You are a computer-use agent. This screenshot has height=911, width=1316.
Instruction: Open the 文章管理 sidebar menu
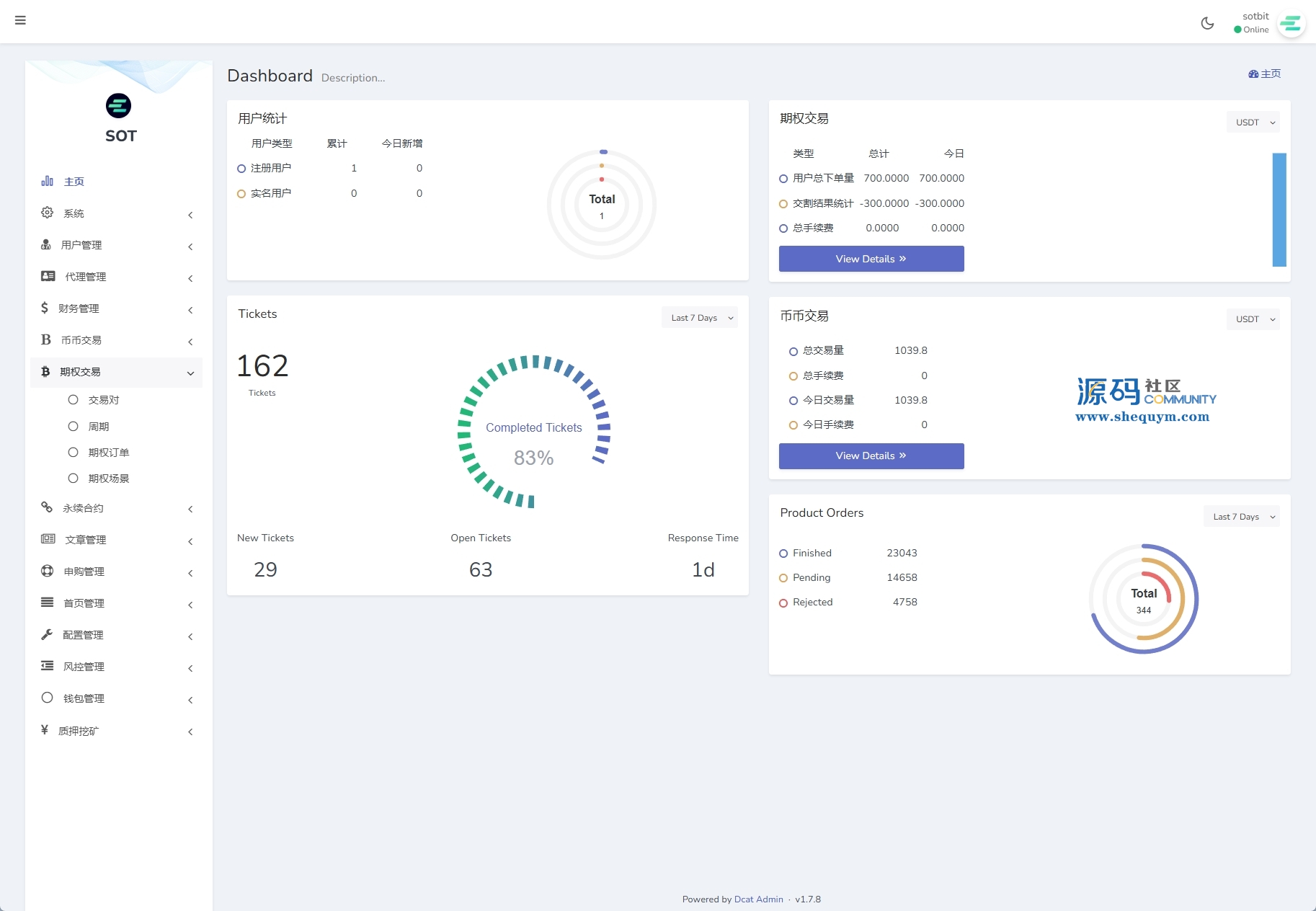pyautogui.click(x=85, y=540)
